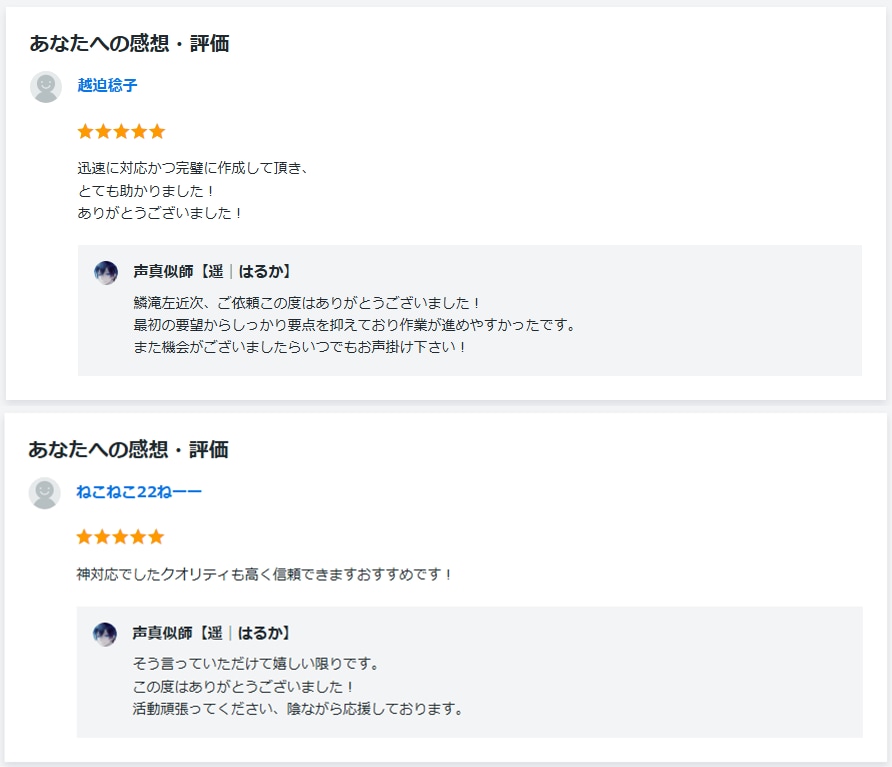Click the fifth star in 越迫稔子's rating
The image size is (892, 767).
point(158,131)
